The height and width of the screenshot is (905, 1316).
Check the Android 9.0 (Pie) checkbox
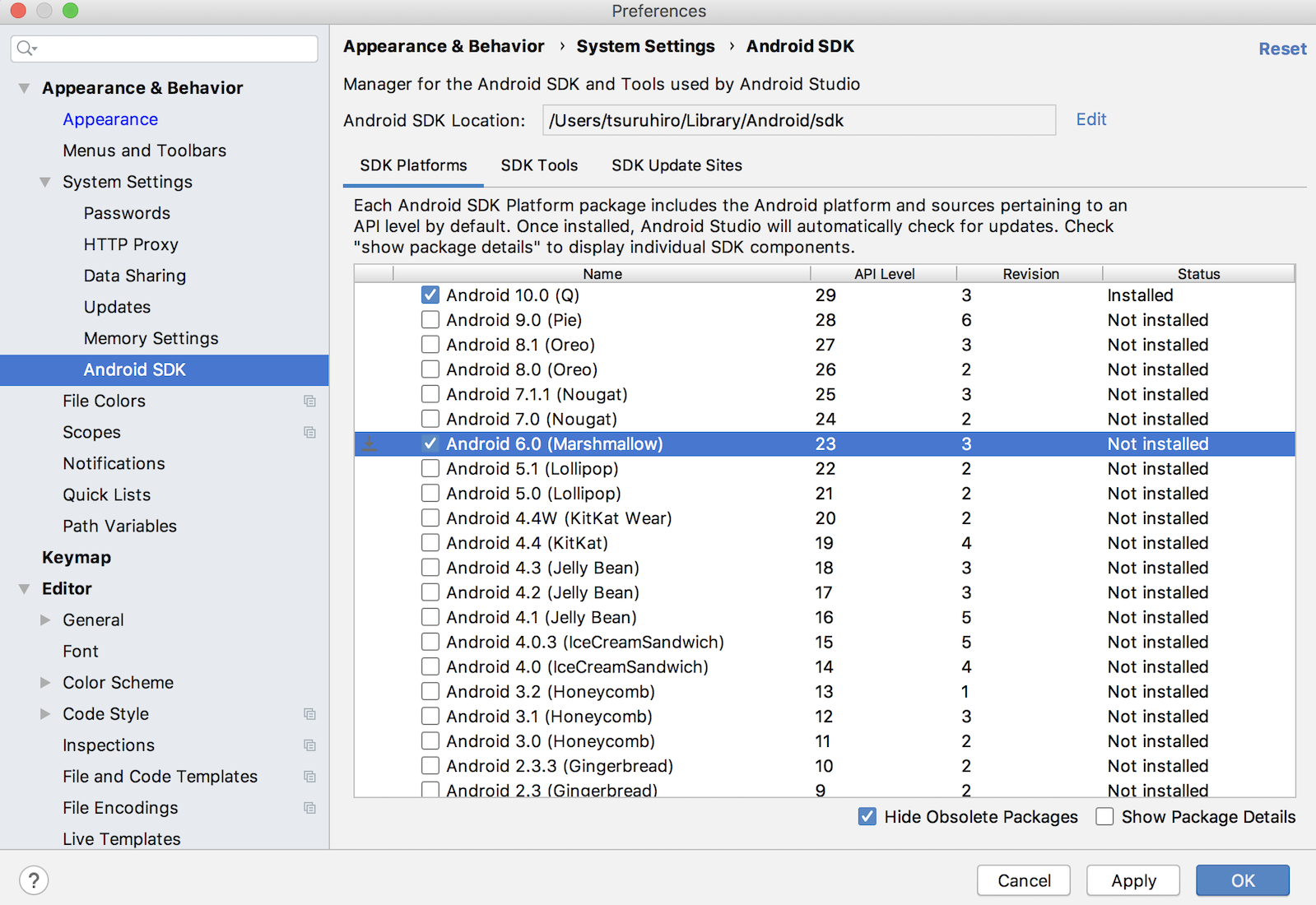pos(430,320)
